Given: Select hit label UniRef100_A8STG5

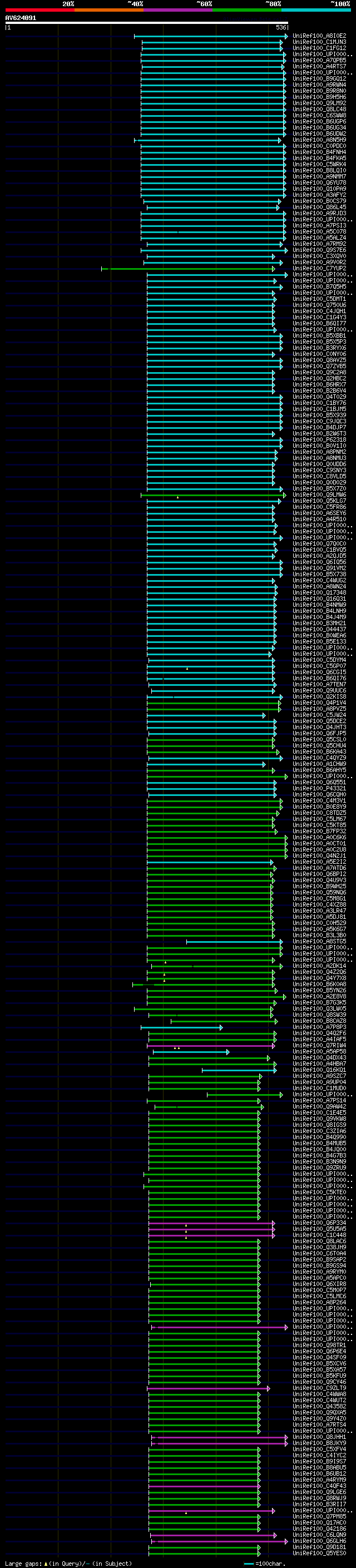Looking at the screenshot, I should click(319, 941).
